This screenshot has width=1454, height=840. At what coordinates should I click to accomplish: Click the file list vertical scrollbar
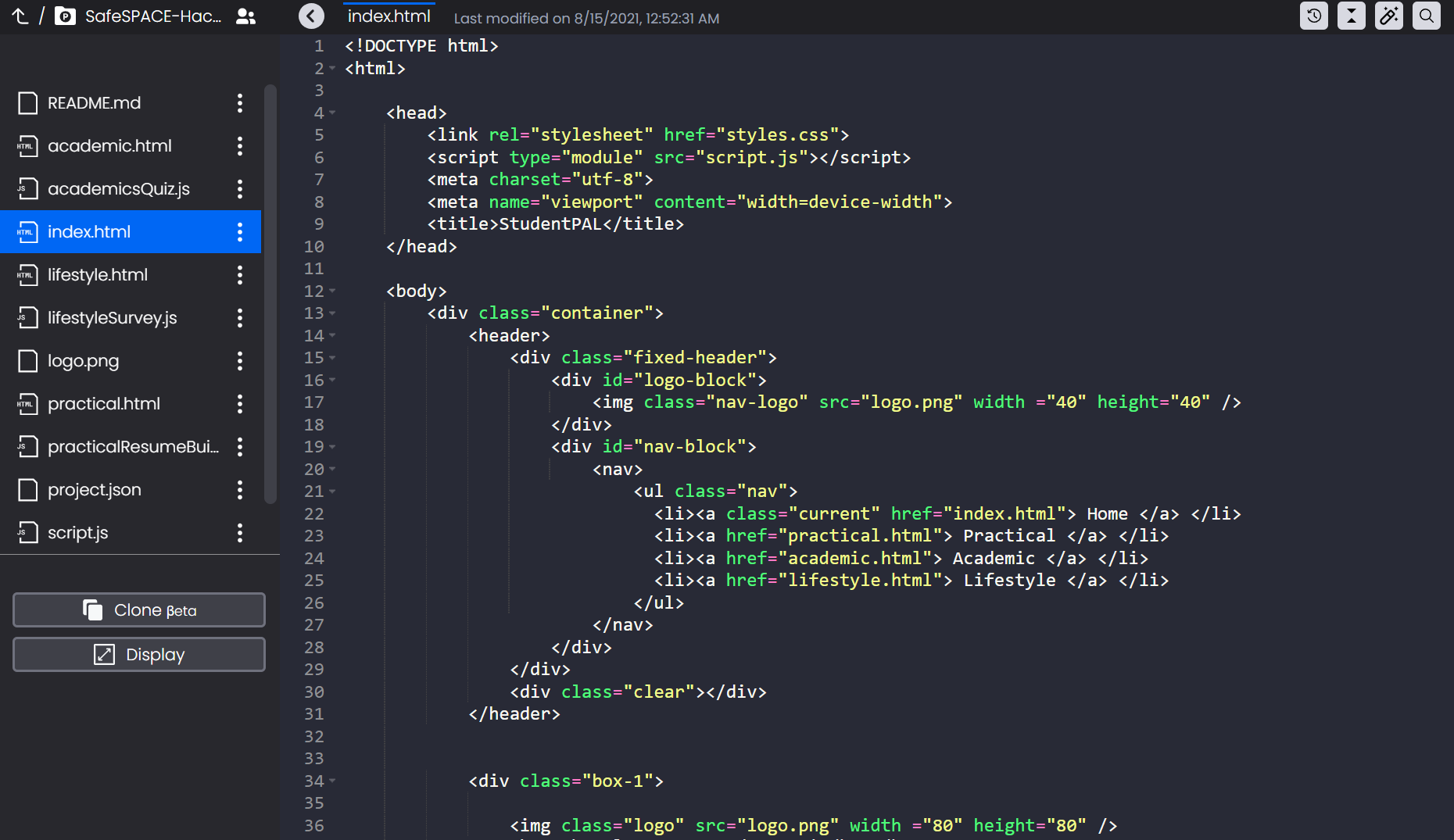pos(270,295)
